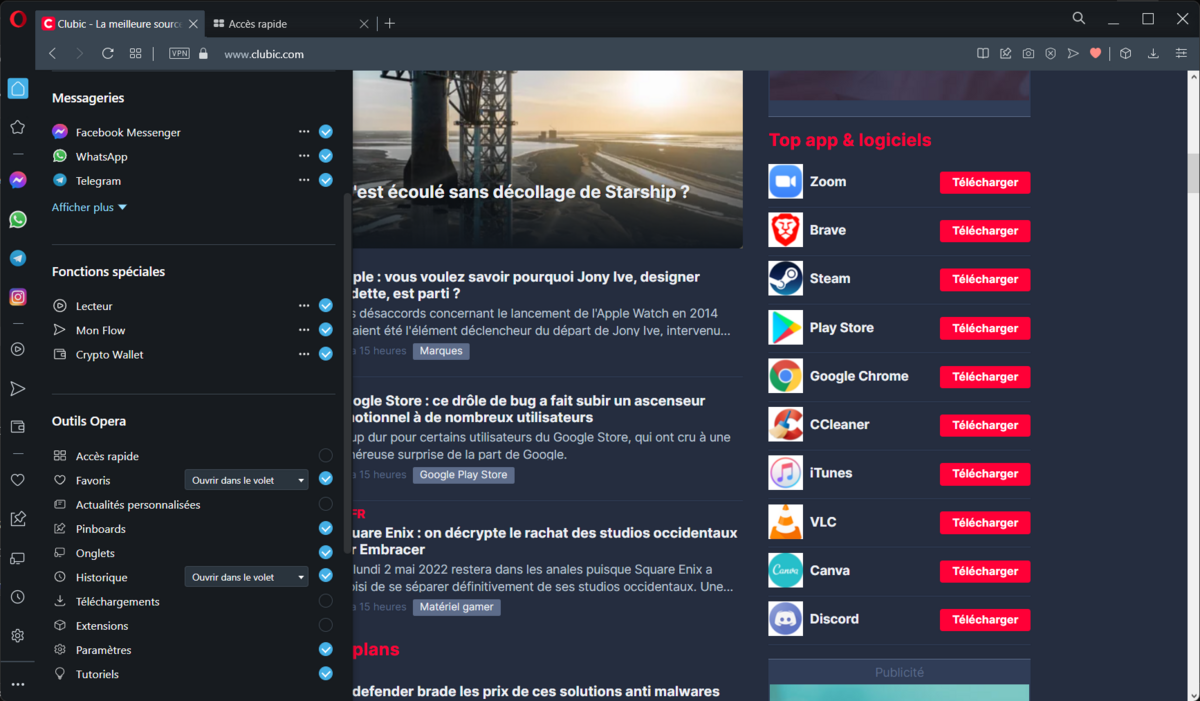Enable Accès rapide in Opera tools

pos(326,456)
